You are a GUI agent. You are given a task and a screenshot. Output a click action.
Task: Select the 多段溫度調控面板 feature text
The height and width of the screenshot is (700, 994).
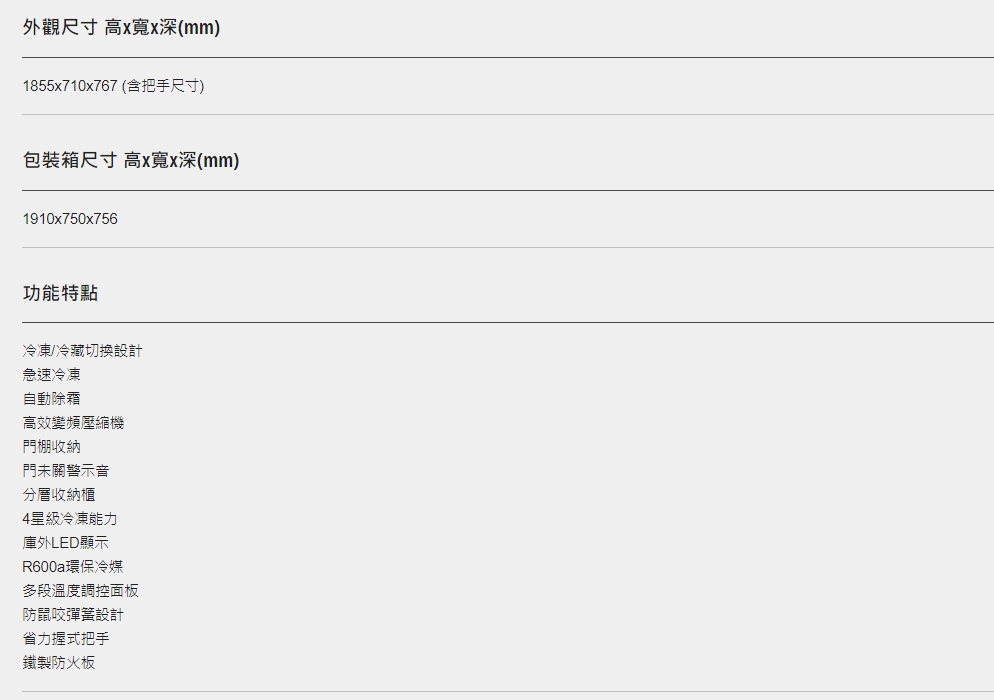point(81,591)
